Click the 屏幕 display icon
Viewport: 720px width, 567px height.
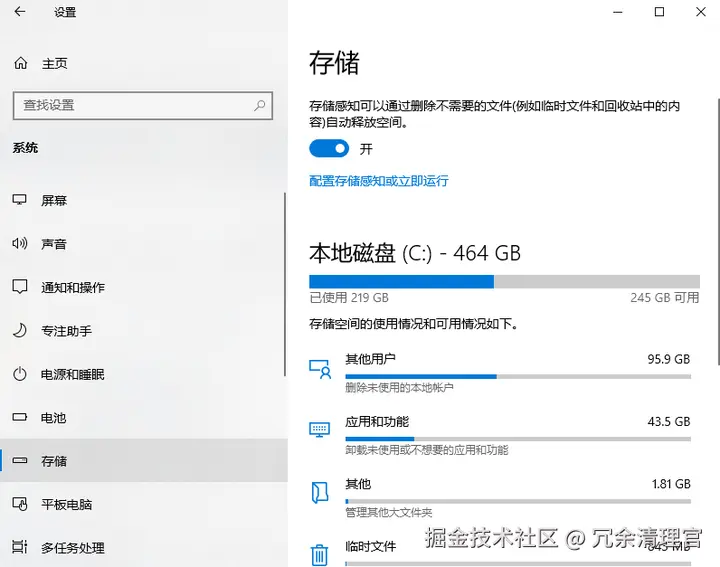(x=20, y=200)
